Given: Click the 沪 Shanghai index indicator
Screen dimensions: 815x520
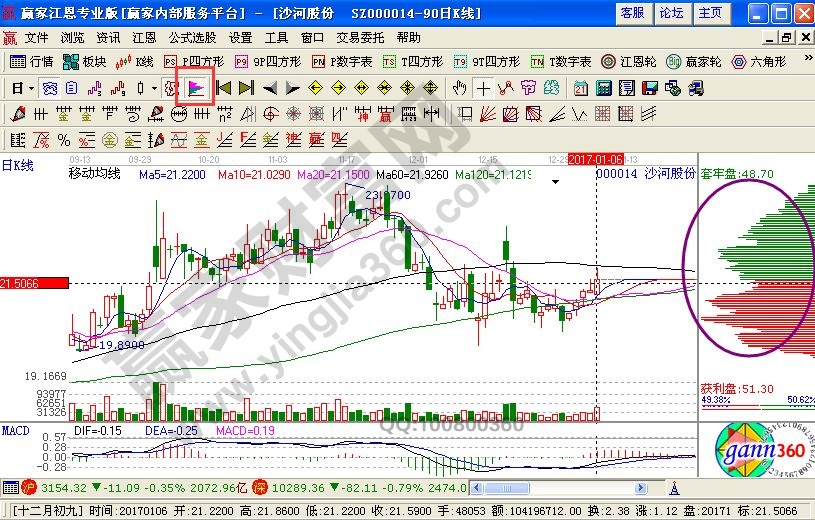Looking at the screenshot, I should (29, 488).
